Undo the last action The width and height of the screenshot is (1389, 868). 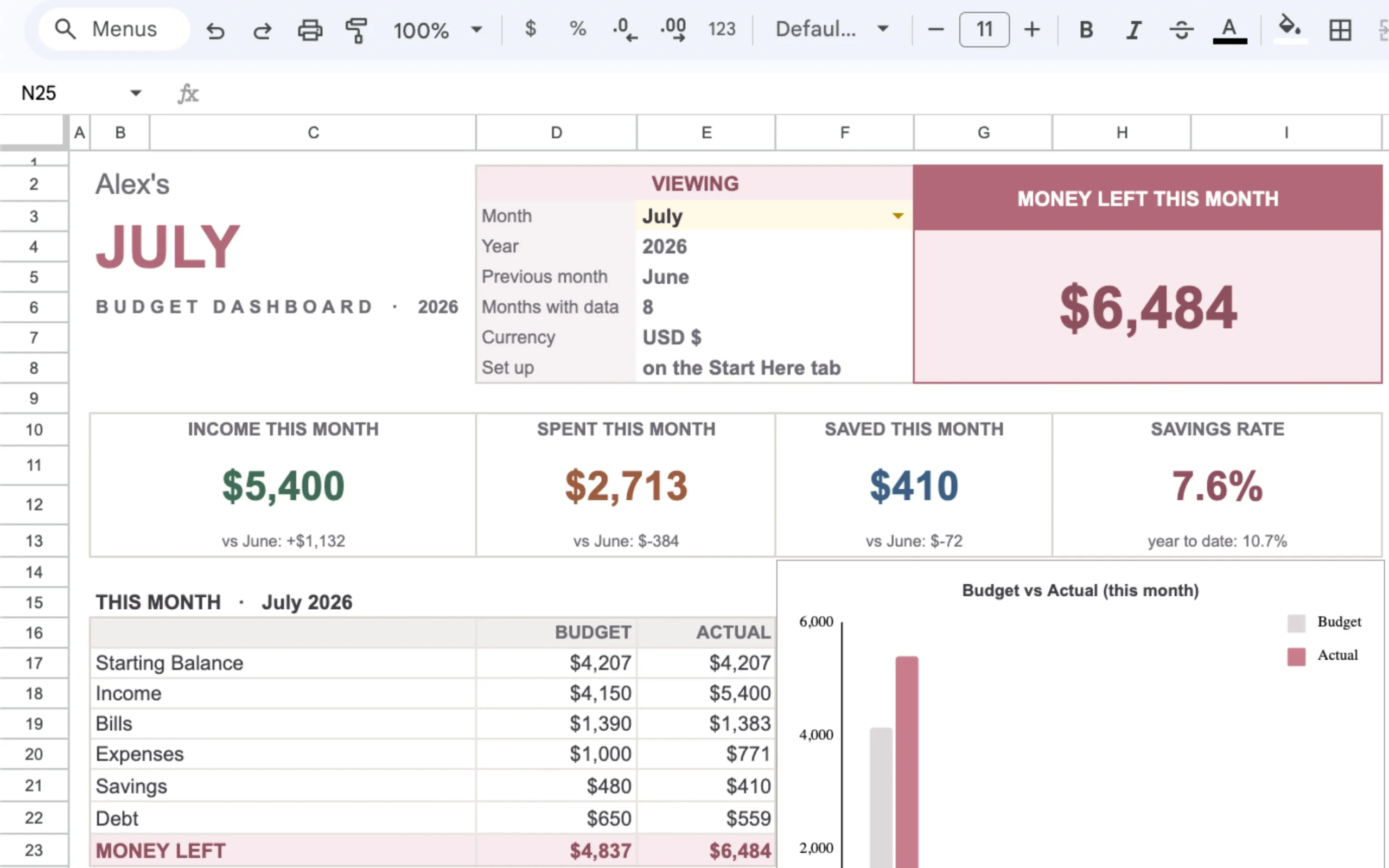pos(215,30)
